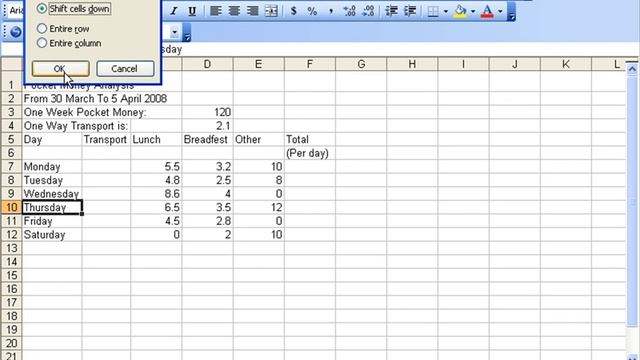Image resolution: width=640 pixels, height=360 pixels.
Task: Apply currency style
Action: 293,11
